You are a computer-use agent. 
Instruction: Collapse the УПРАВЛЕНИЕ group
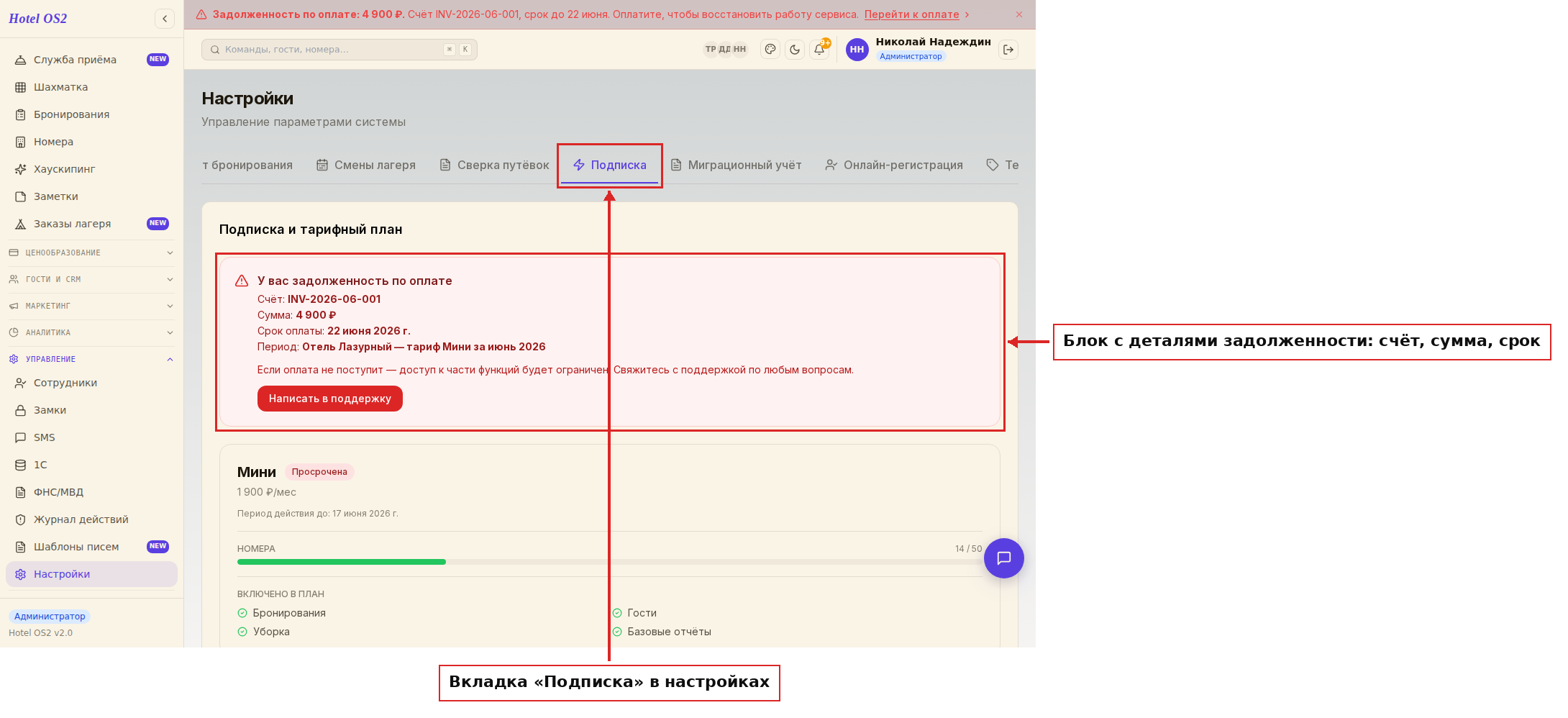[91, 359]
